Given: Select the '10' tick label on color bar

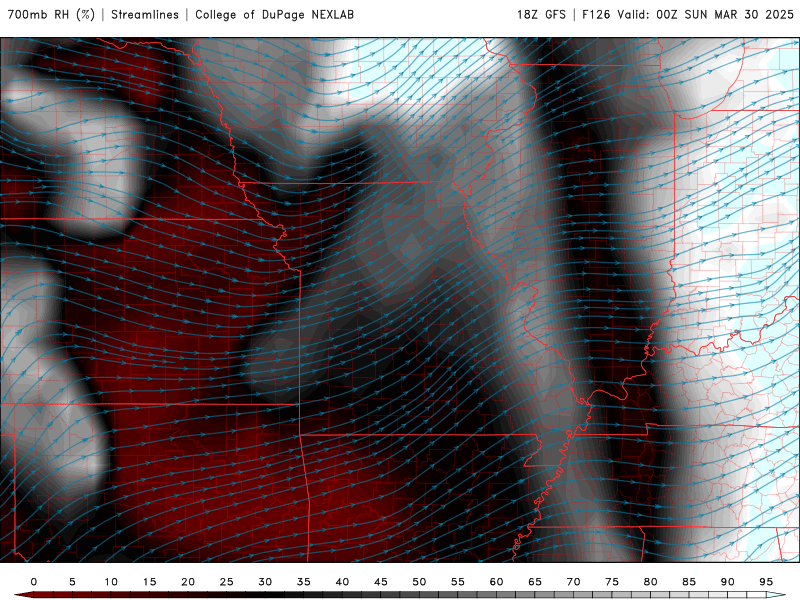Looking at the screenshot, I should point(111,582).
